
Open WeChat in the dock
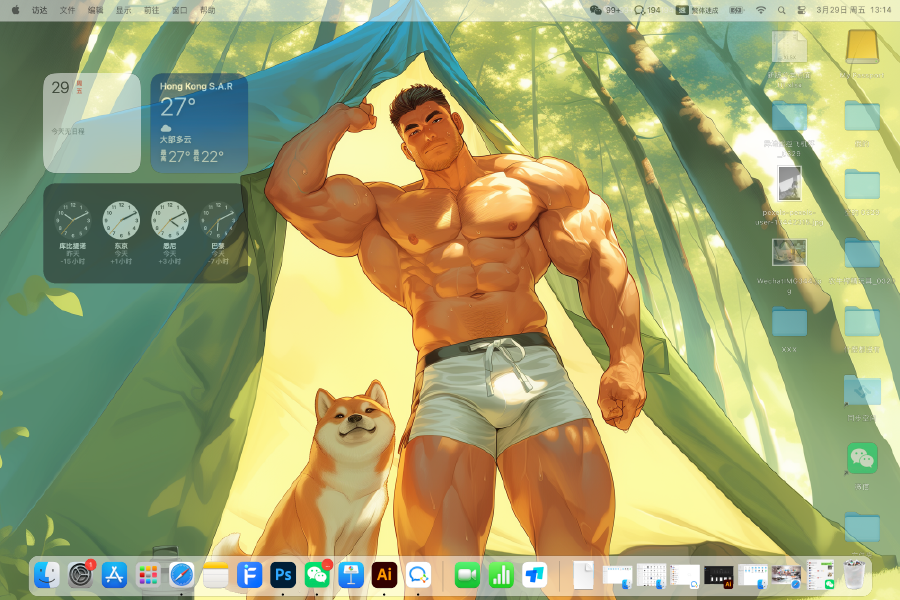[317, 575]
